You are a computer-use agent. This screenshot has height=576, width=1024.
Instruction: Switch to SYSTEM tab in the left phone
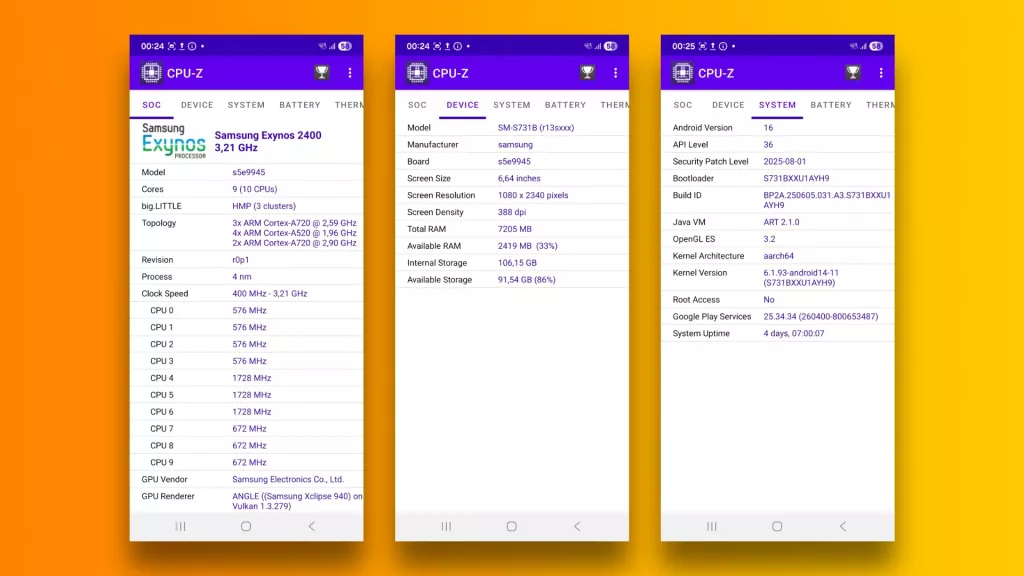(246, 105)
